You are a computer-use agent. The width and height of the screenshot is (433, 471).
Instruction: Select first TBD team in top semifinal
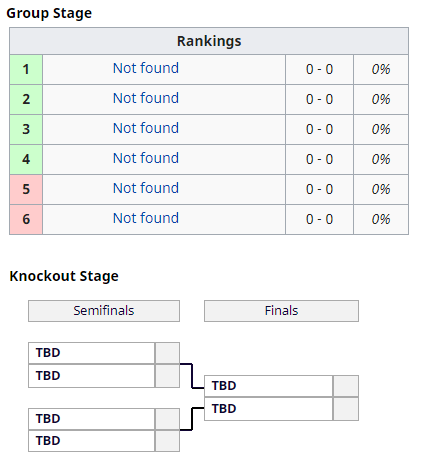pos(92,353)
